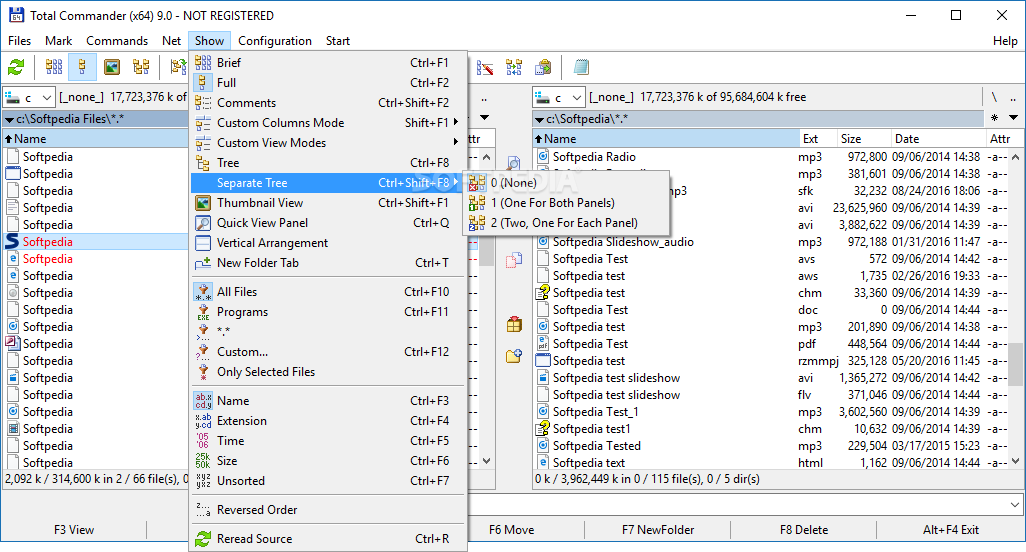
Task: Click the pack files gift box icon
Action: pyautogui.click(x=514, y=324)
